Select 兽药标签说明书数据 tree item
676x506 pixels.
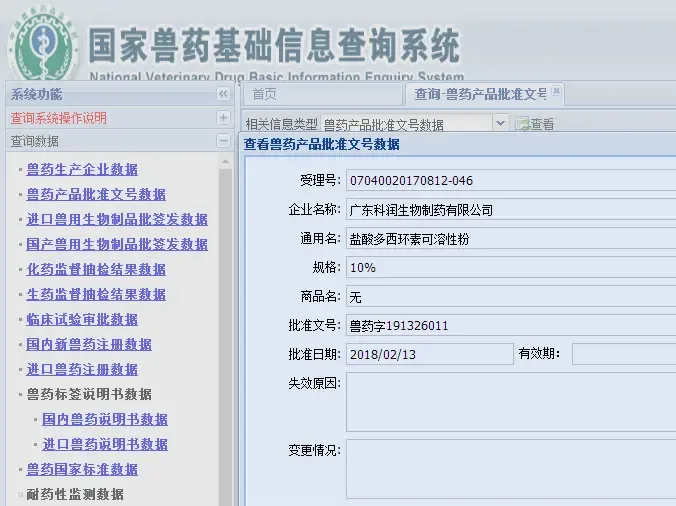pos(89,394)
